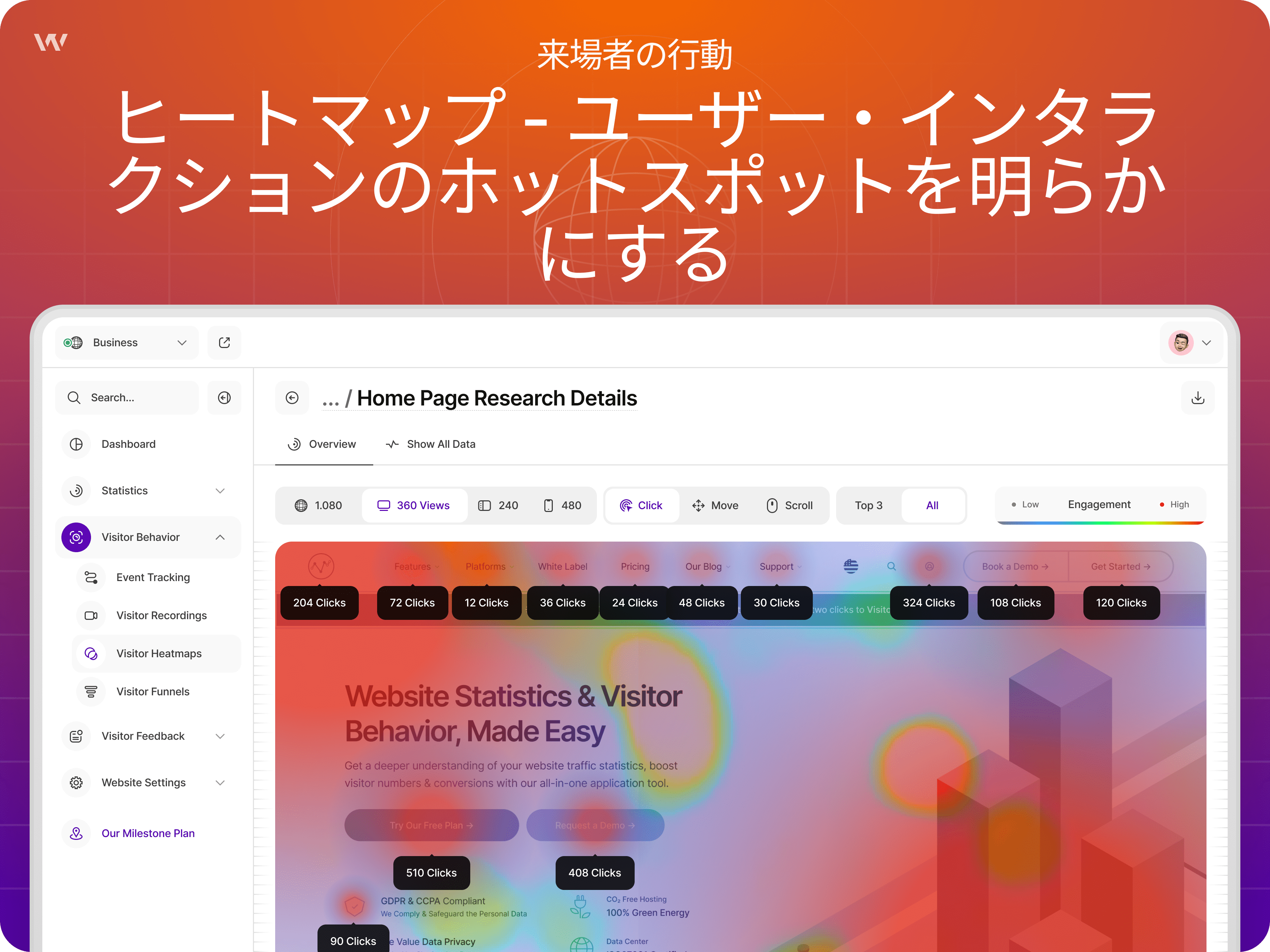Click the Low engagement legend dot
The height and width of the screenshot is (952, 1270).
click(1014, 505)
